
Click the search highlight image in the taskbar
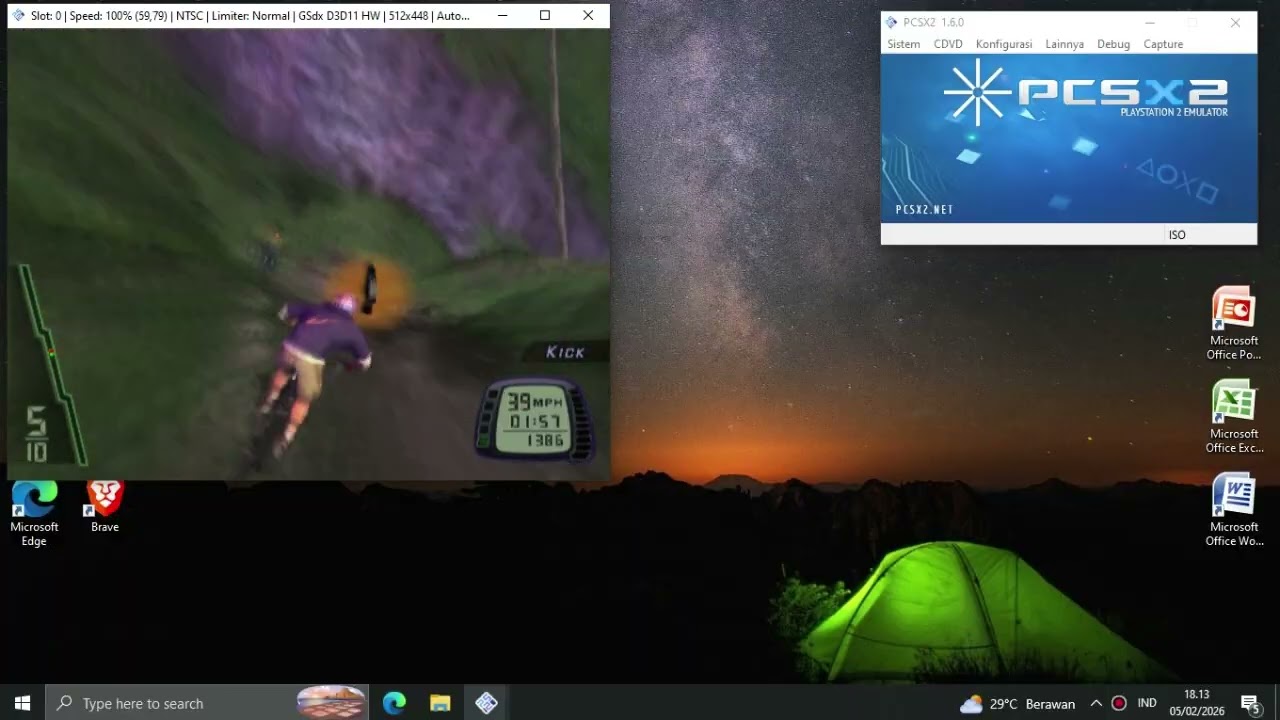tap(331, 703)
